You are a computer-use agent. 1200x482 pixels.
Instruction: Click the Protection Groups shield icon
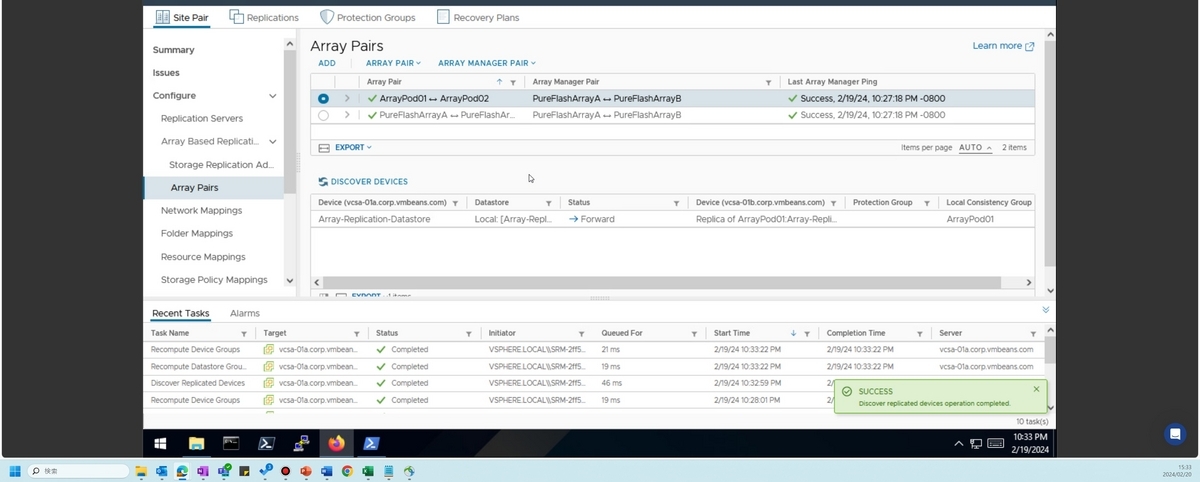pyautogui.click(x=326, y=17)
